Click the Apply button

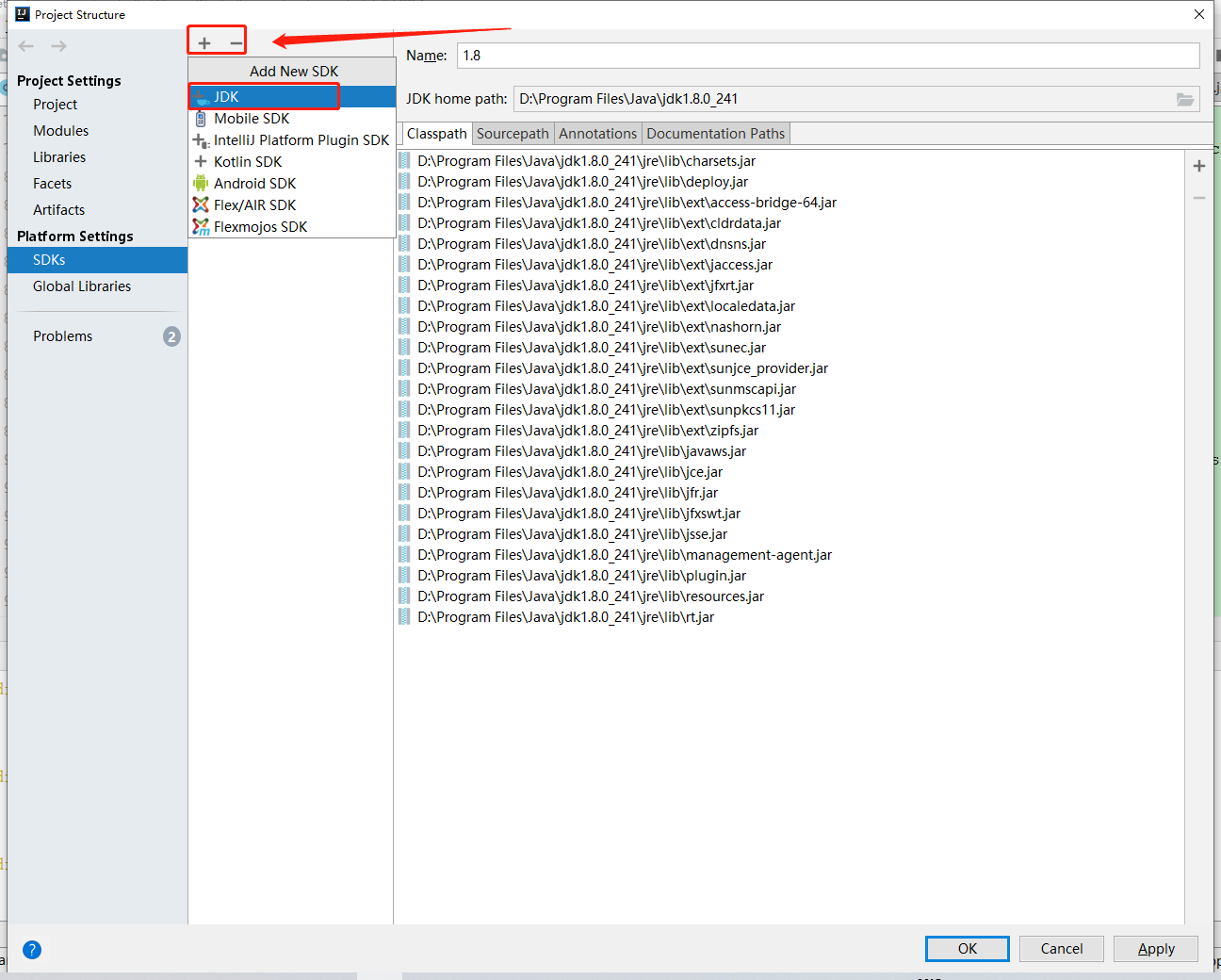click(x=1156, y=949)
